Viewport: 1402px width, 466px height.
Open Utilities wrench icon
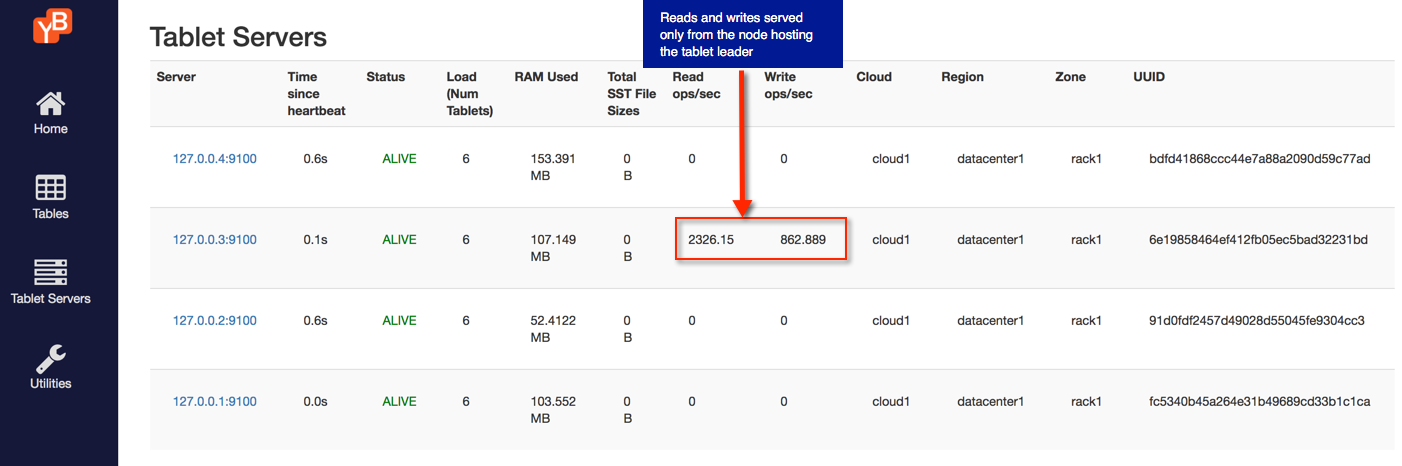pyautogui.click(x=51, y=357)
